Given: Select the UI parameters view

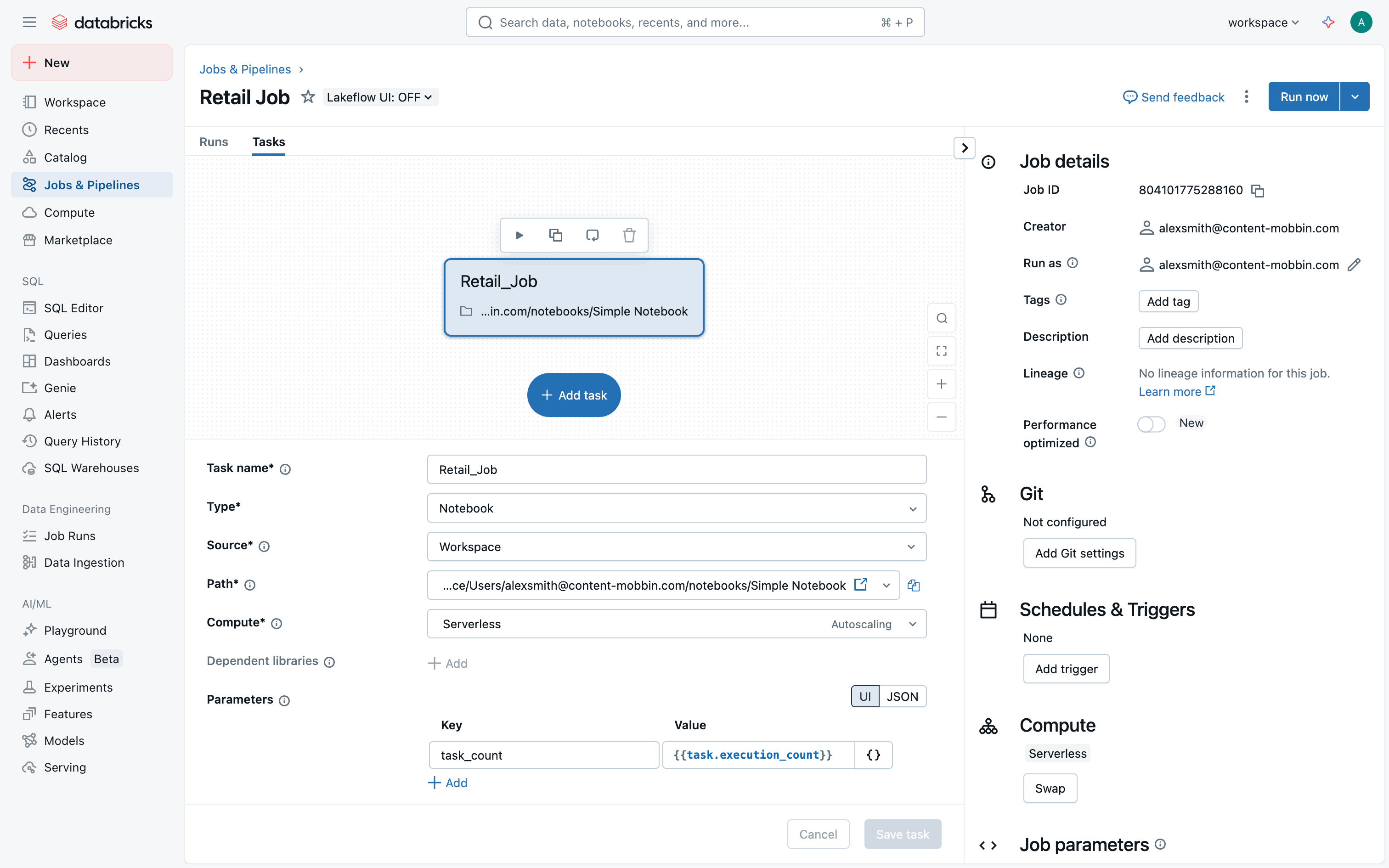Looking at the screenshot, I should [x=865, y=696].
